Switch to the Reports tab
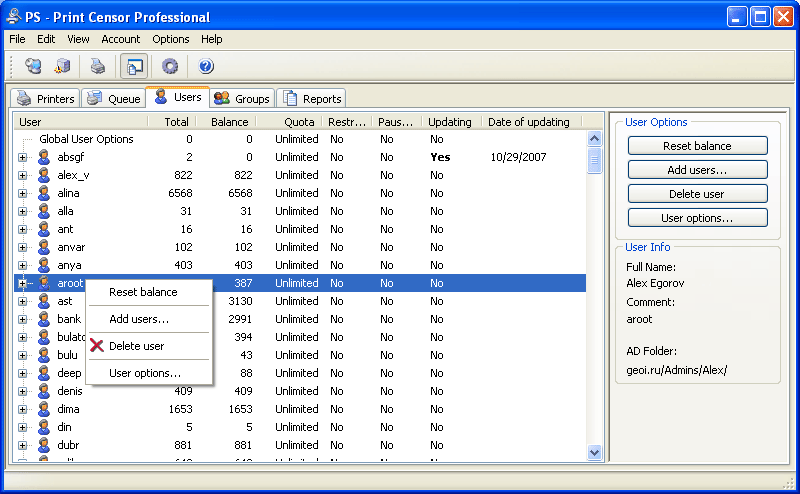The image size is (800, 494). [312, 98]
